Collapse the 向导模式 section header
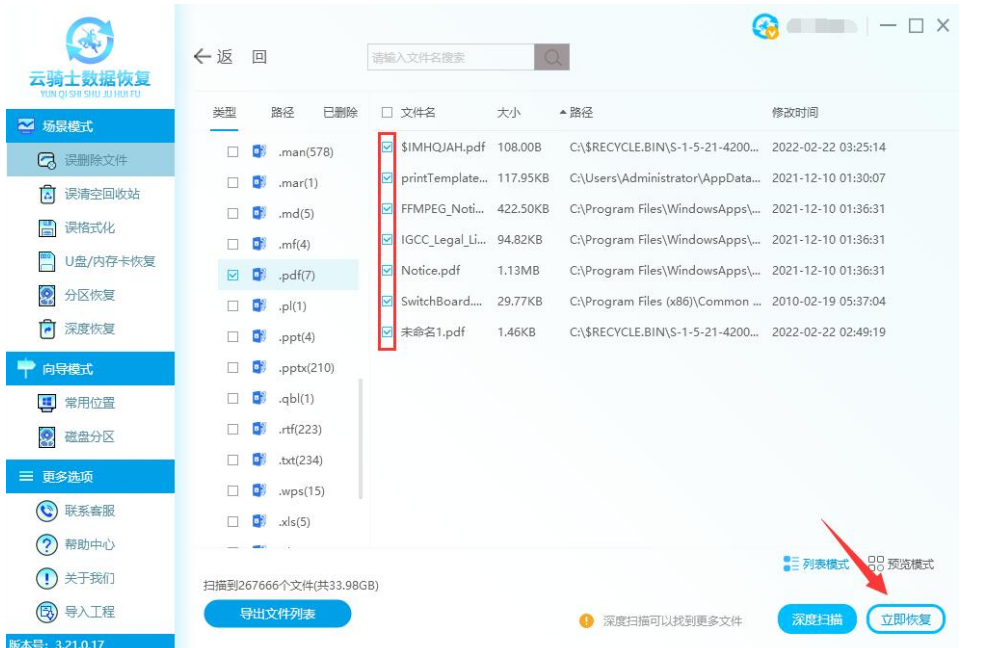1003x648 pixels. pos(87,369)
